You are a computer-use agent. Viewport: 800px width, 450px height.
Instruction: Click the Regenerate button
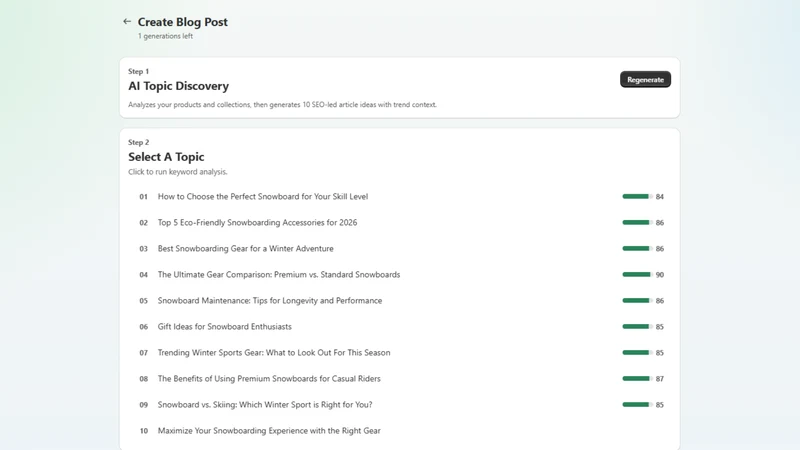645,80
